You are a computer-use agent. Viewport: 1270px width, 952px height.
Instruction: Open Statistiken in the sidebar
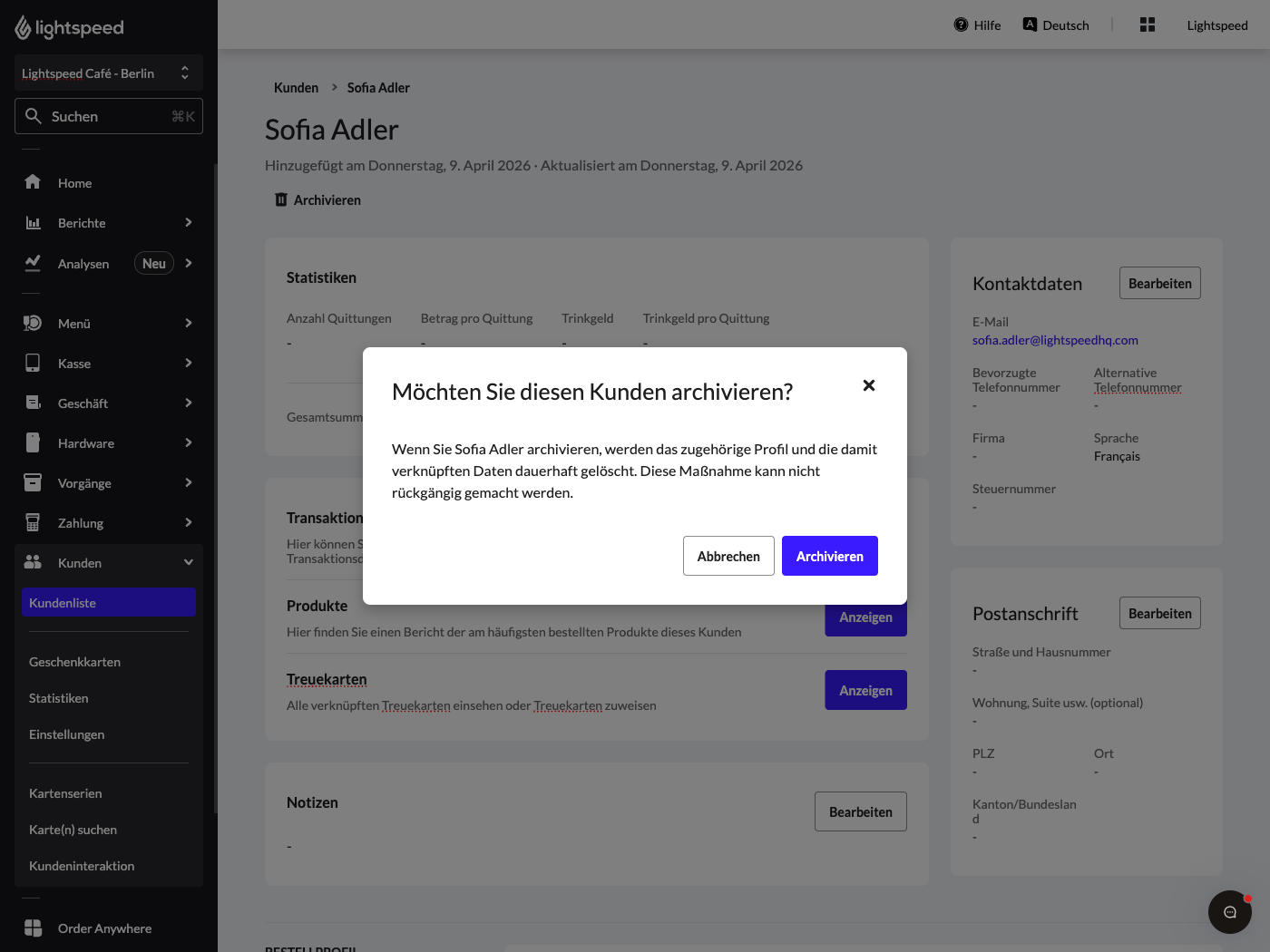pos(58,698)
